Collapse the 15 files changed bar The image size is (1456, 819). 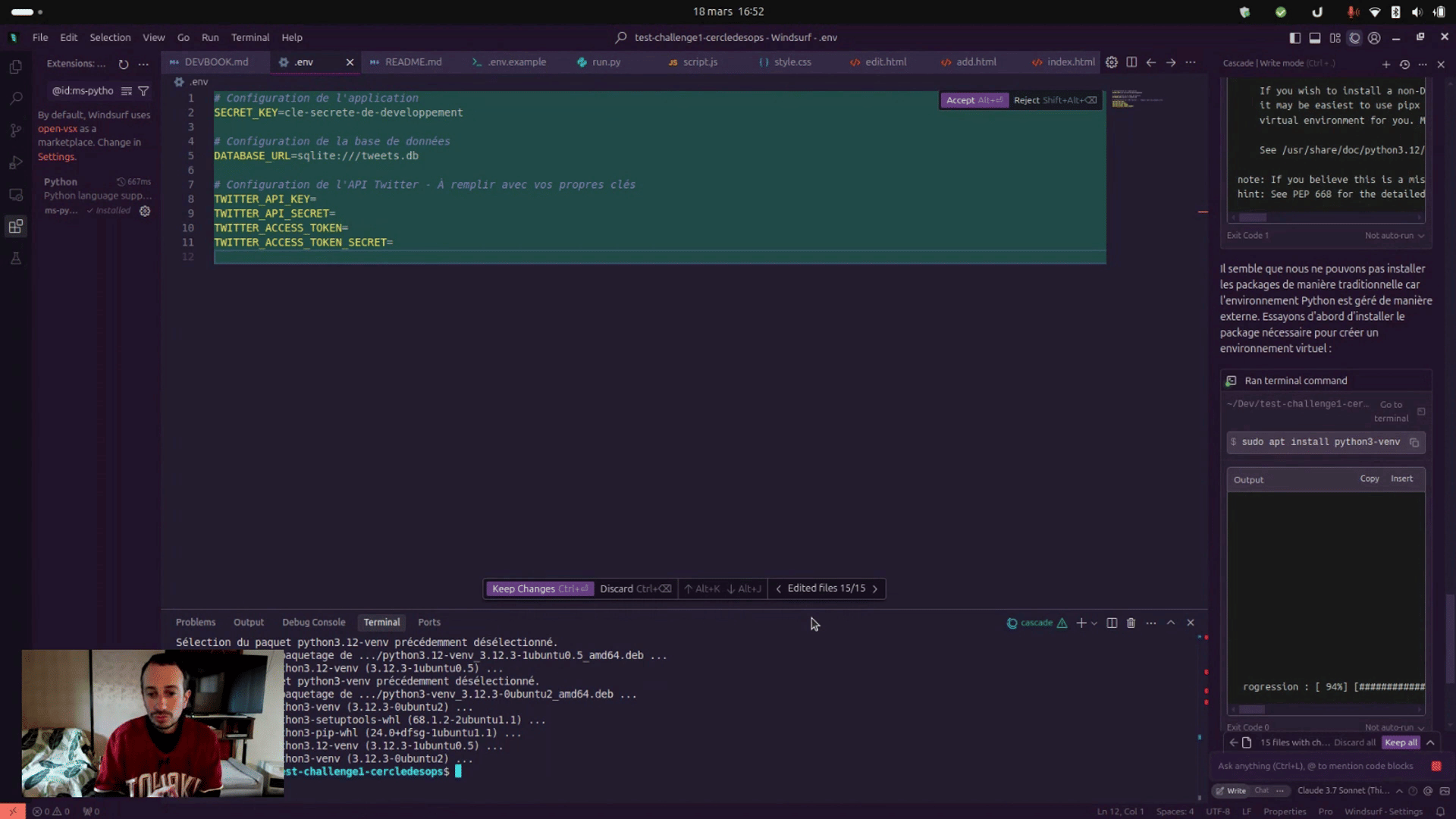click(x=1430, y=742)
